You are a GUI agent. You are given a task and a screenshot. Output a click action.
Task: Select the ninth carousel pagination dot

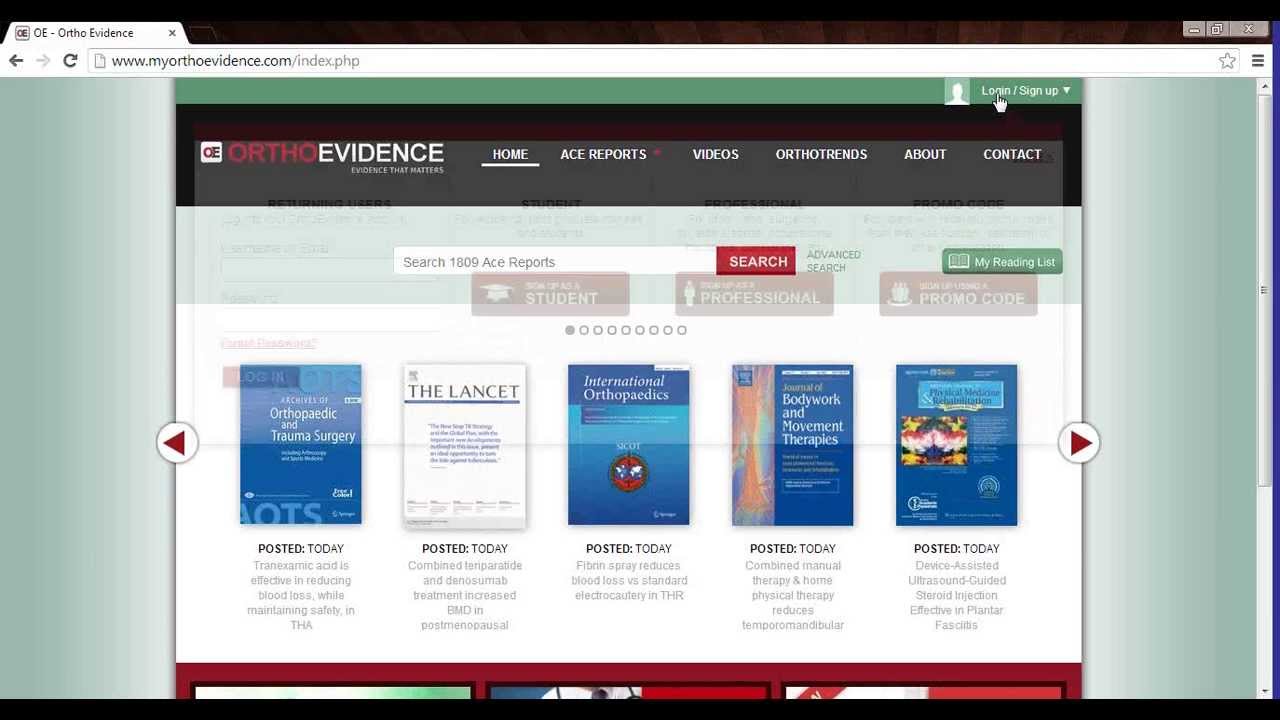pyautogui.click(x=682, y=330)
